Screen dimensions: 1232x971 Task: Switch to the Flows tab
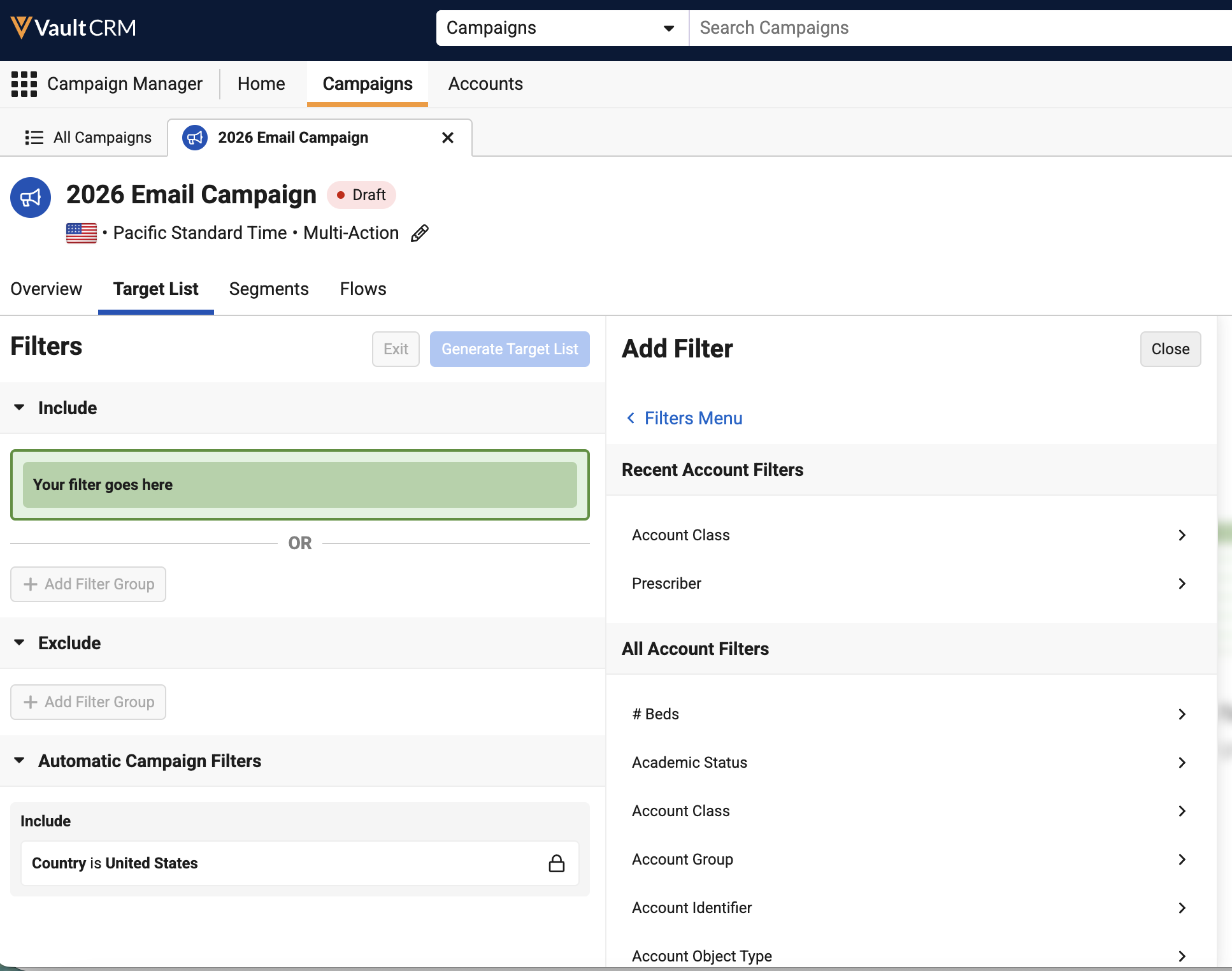363,289
